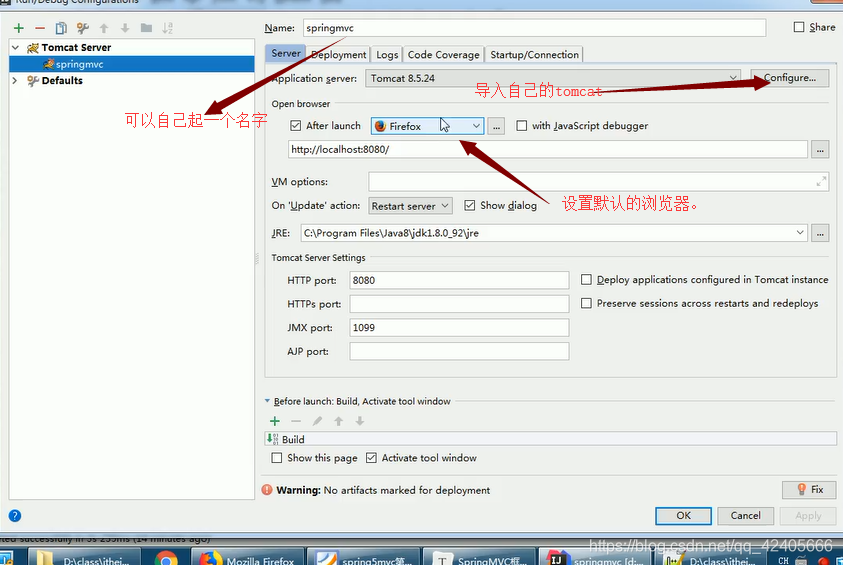This screenshot has width=843, height=565.
Task: Switch to the Deployment tab
Action: click(x=339, y=54)
